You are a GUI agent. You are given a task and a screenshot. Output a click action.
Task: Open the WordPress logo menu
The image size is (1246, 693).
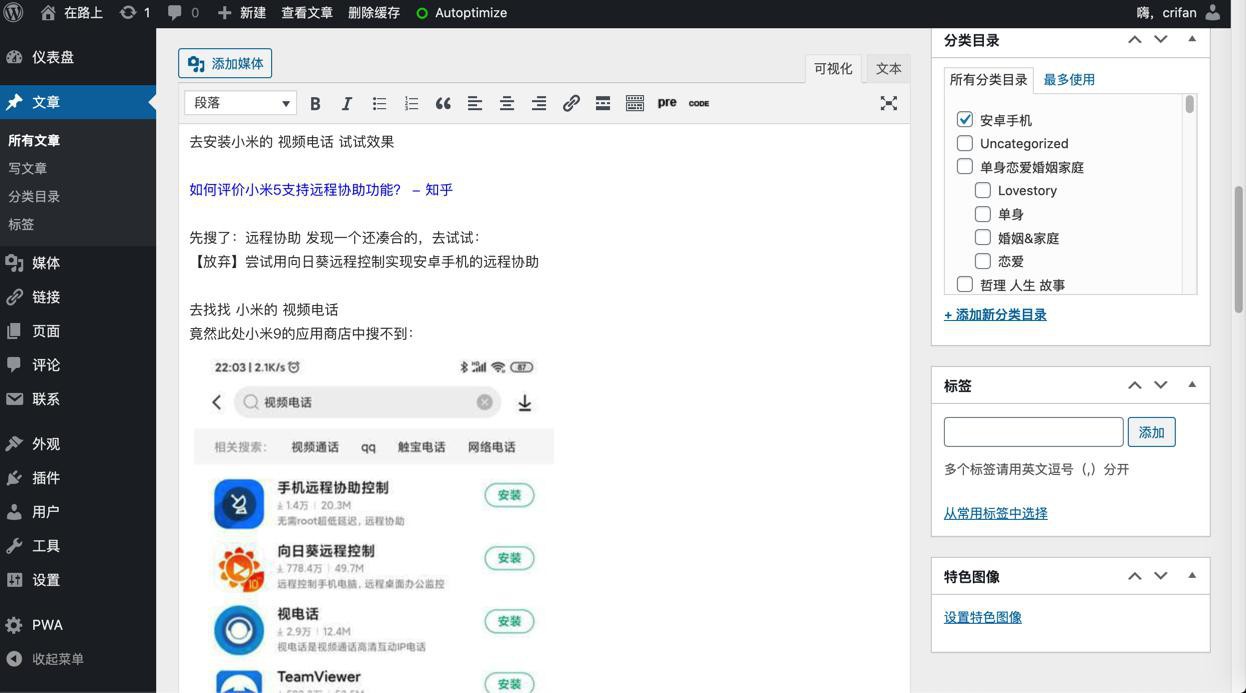pos(14,13)
